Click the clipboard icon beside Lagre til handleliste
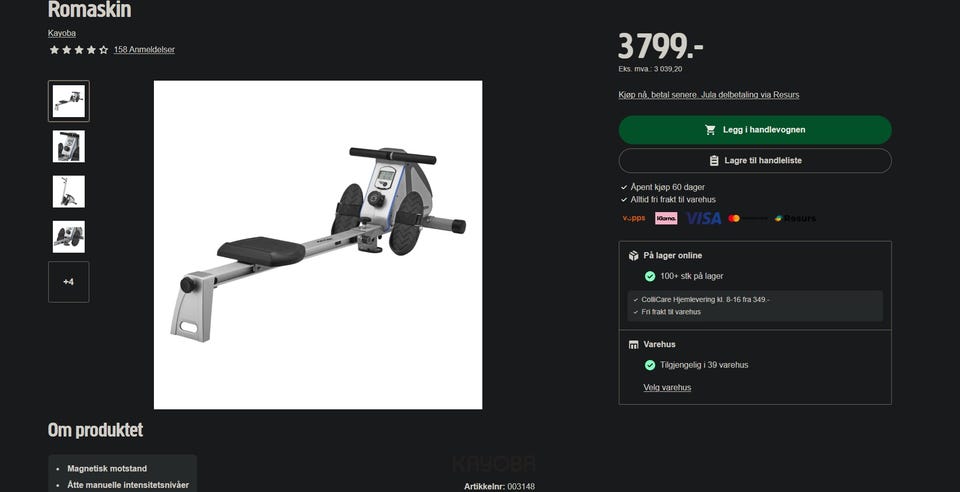Screen dimensions: 960x492 (714, 160)
